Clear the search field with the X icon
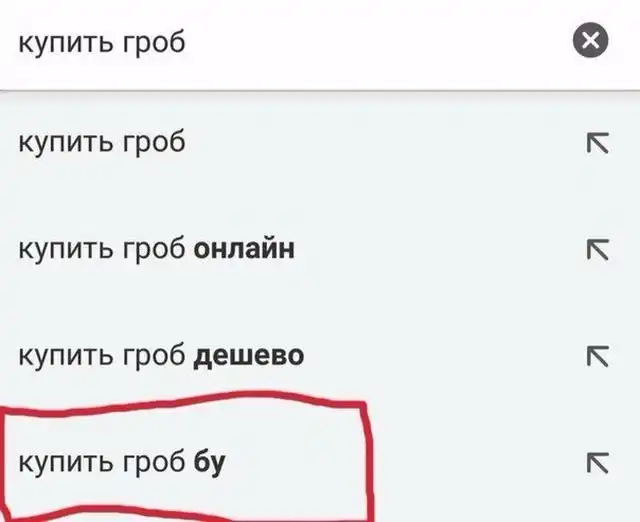 tap(590, 40)
